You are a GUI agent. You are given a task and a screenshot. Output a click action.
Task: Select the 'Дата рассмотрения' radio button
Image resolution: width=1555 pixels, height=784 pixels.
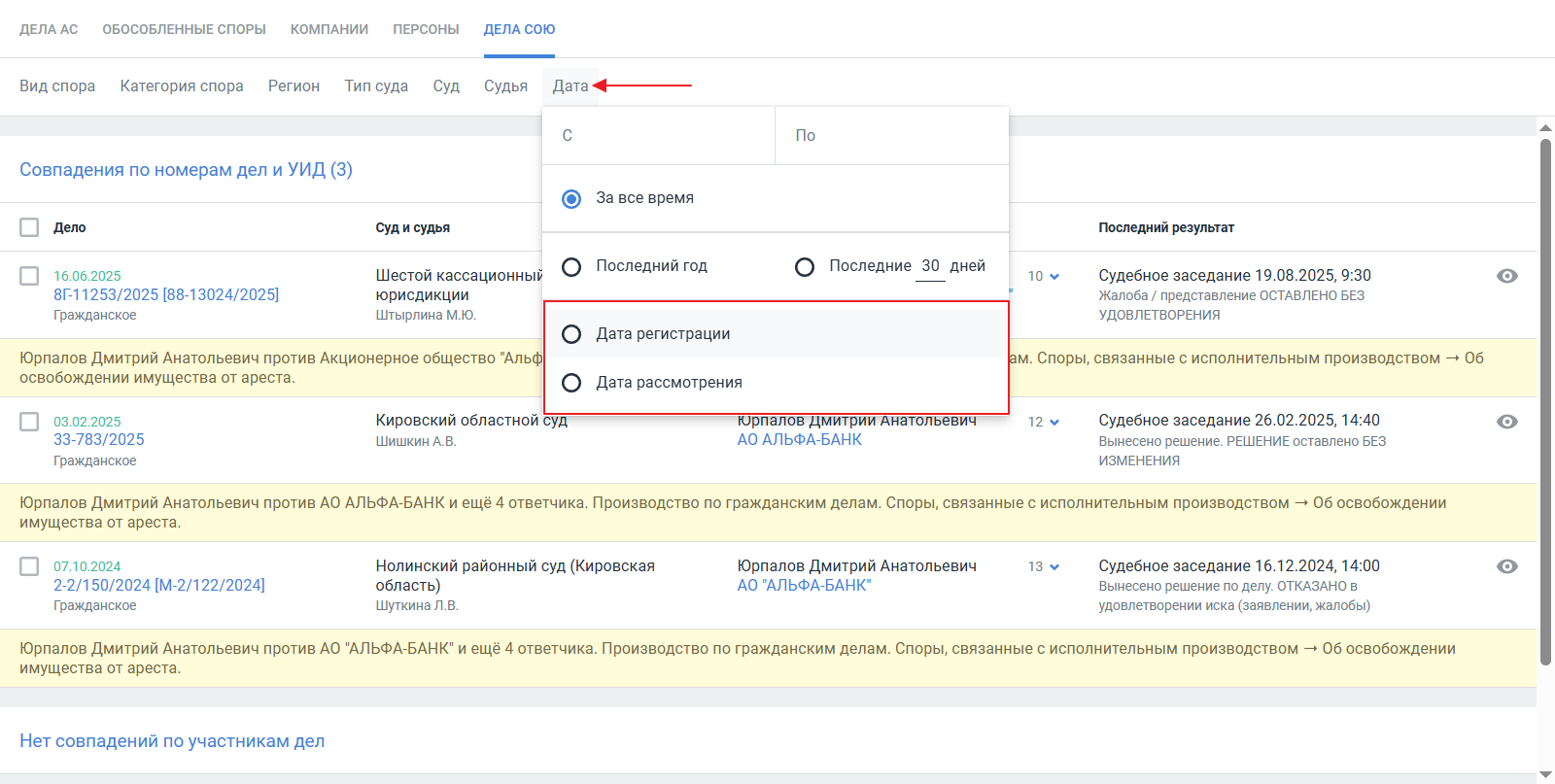click(571, 383)
